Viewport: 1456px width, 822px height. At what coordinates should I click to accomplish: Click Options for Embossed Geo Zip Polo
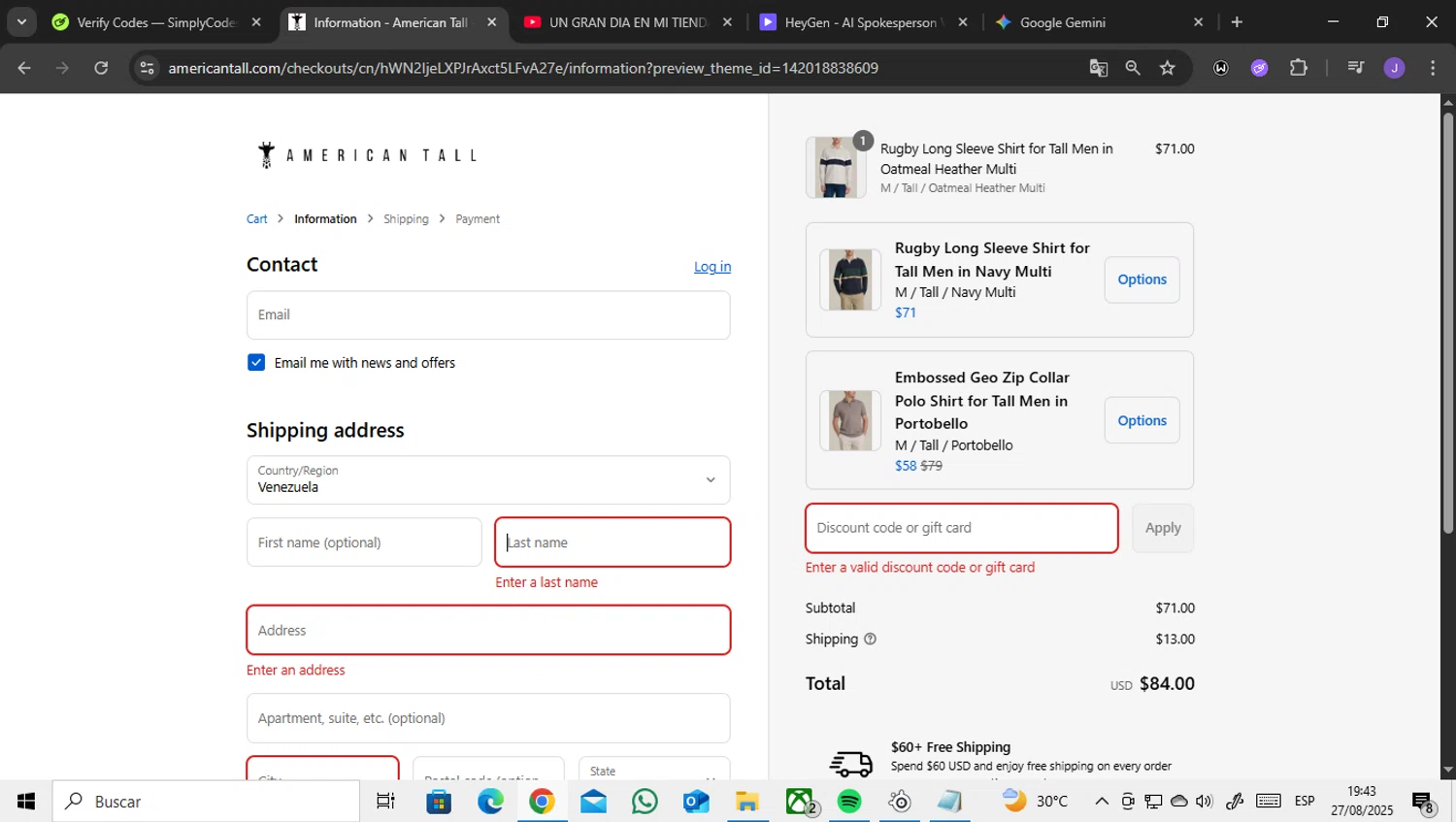(x=1142, y=420)
